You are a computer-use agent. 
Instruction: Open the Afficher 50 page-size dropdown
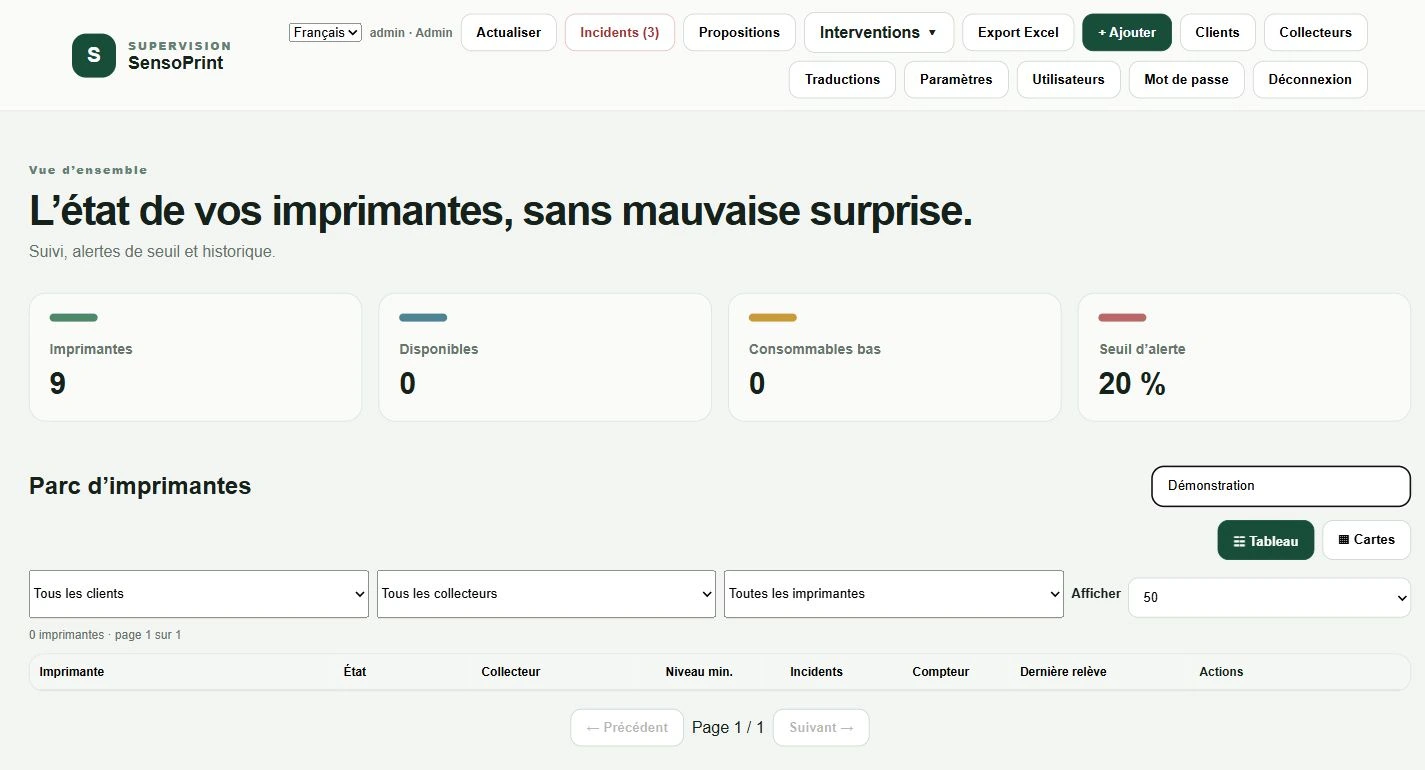click(1270, 597)
